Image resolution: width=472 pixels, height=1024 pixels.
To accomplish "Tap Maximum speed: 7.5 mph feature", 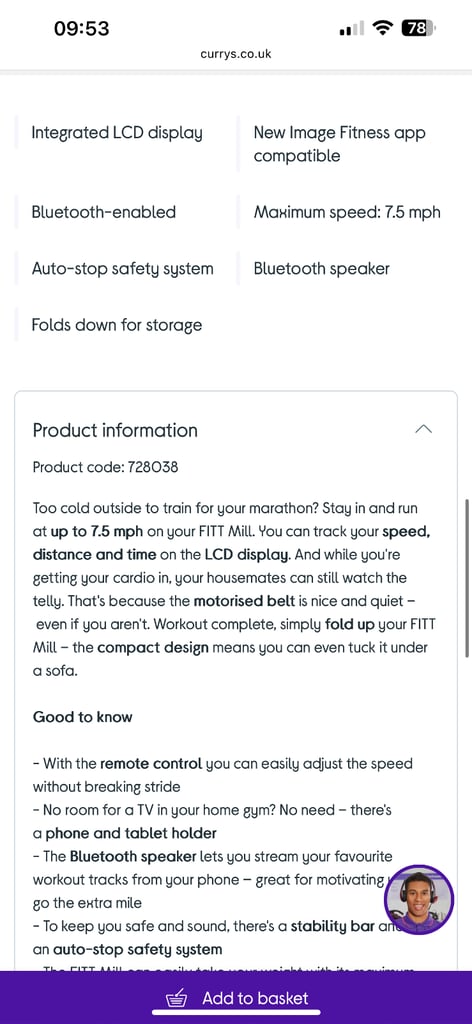I will click(347, 212).
